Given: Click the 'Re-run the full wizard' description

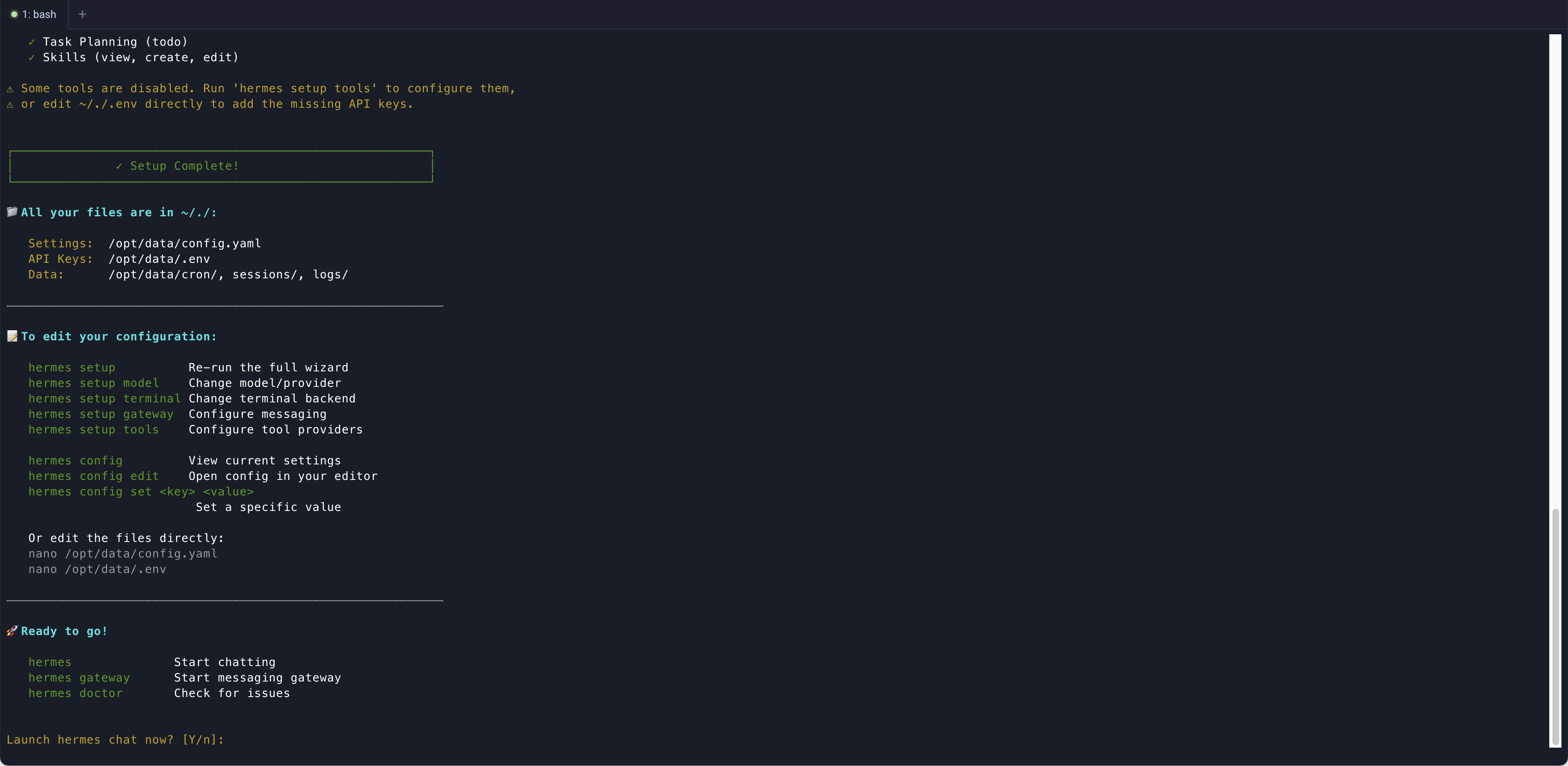Looking at the screenshot, I should [x=268, y=367].
